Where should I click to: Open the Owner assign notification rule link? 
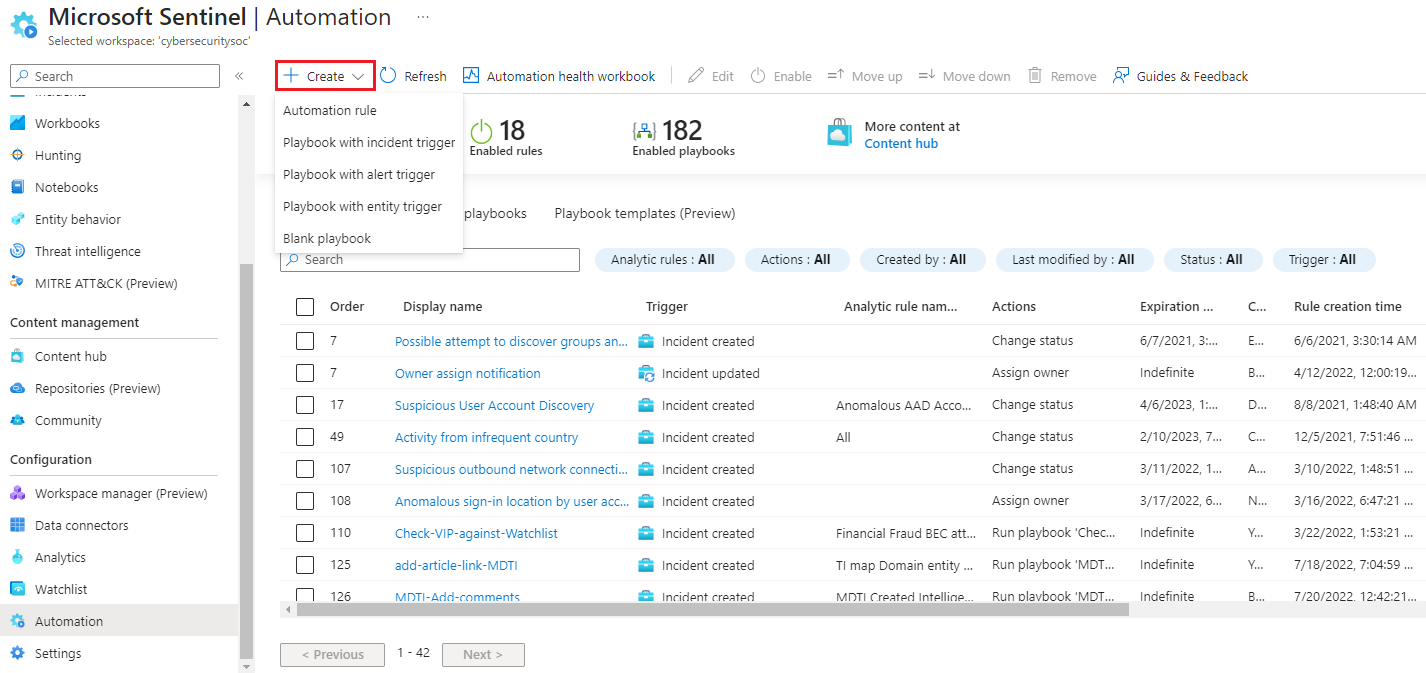pos(468,373)
